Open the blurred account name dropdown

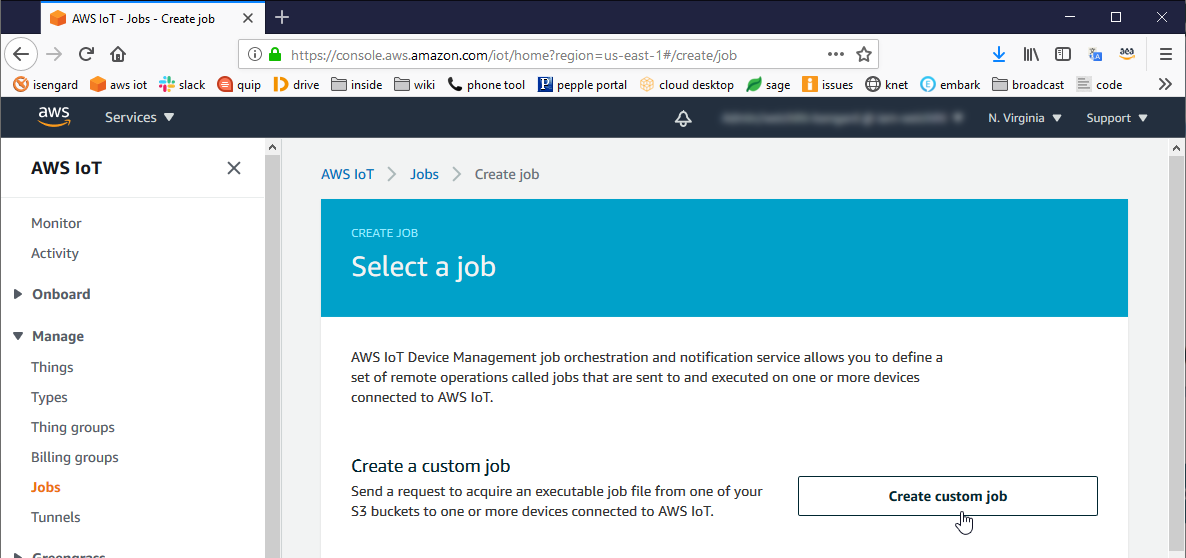pos(843,117)
